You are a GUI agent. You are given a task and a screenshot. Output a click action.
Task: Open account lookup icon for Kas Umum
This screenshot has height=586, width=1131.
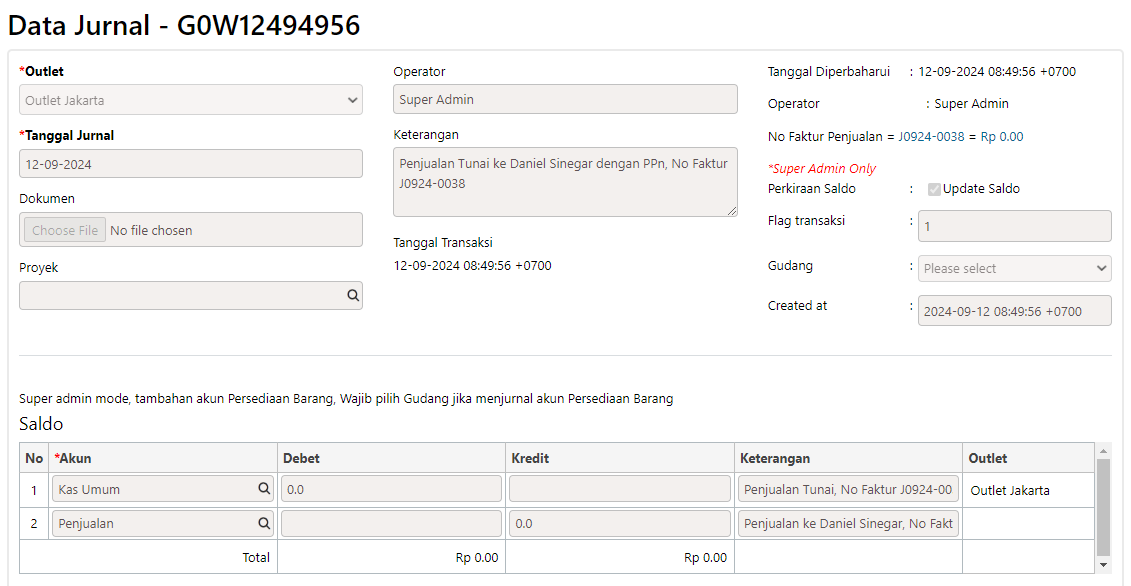pos(264,489)
